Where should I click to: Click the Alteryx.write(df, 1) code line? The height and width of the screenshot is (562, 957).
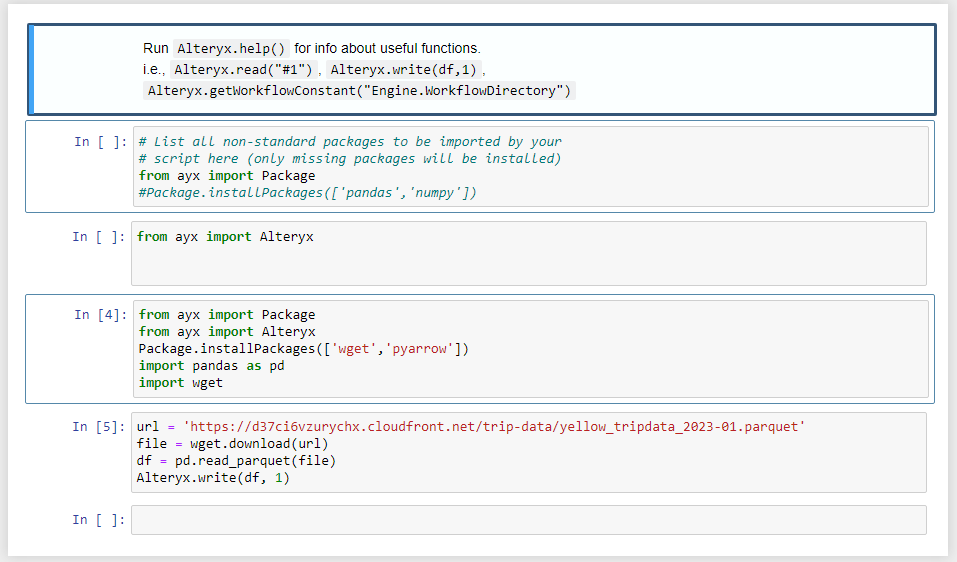[x=212, y=478]
